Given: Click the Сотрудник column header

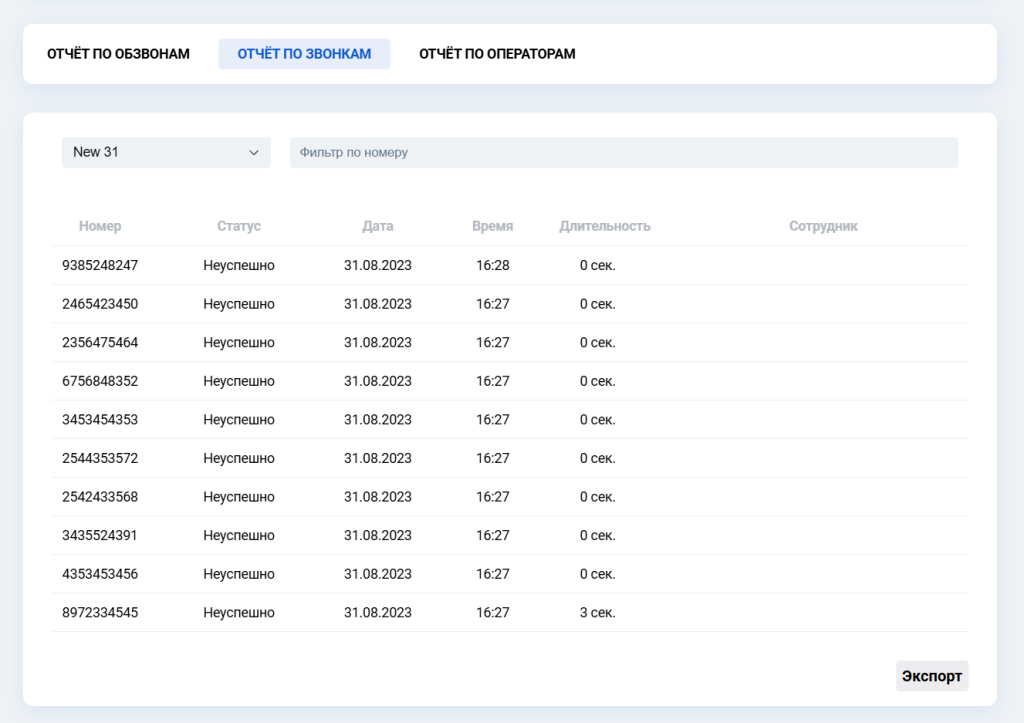Looking at the screenshot, I should 823,226.
